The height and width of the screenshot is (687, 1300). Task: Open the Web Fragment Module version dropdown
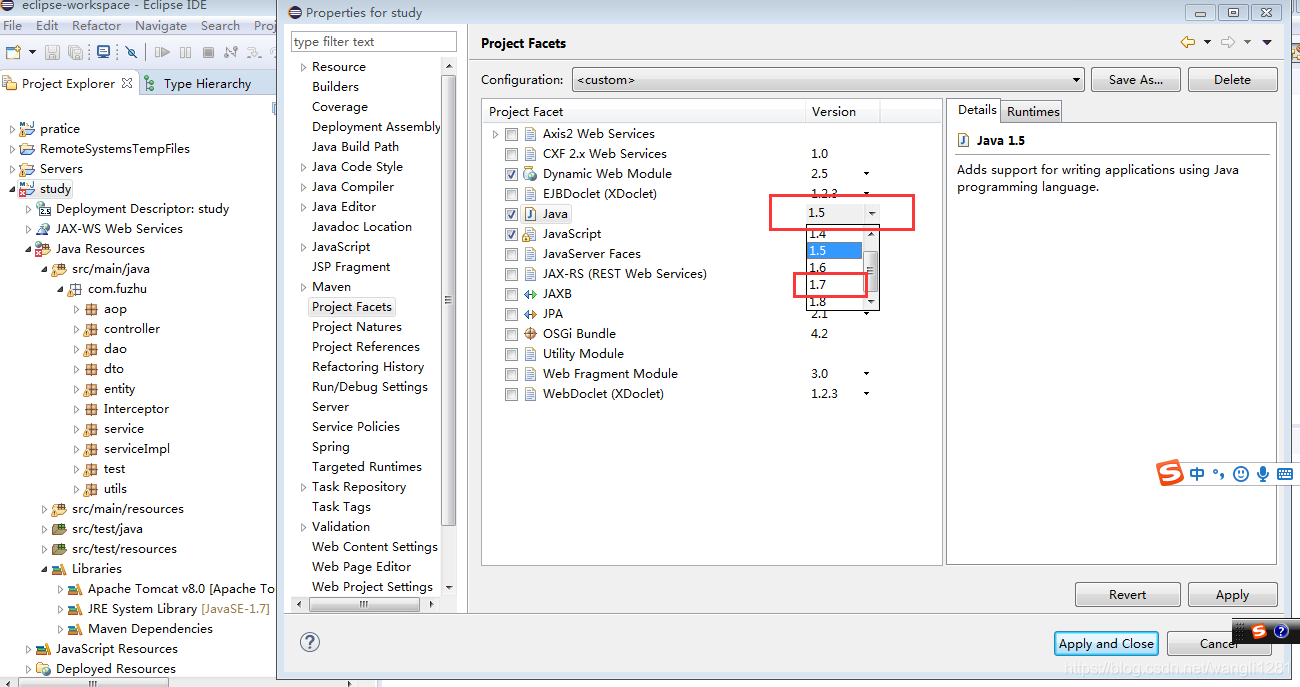(x=866, y=374)
